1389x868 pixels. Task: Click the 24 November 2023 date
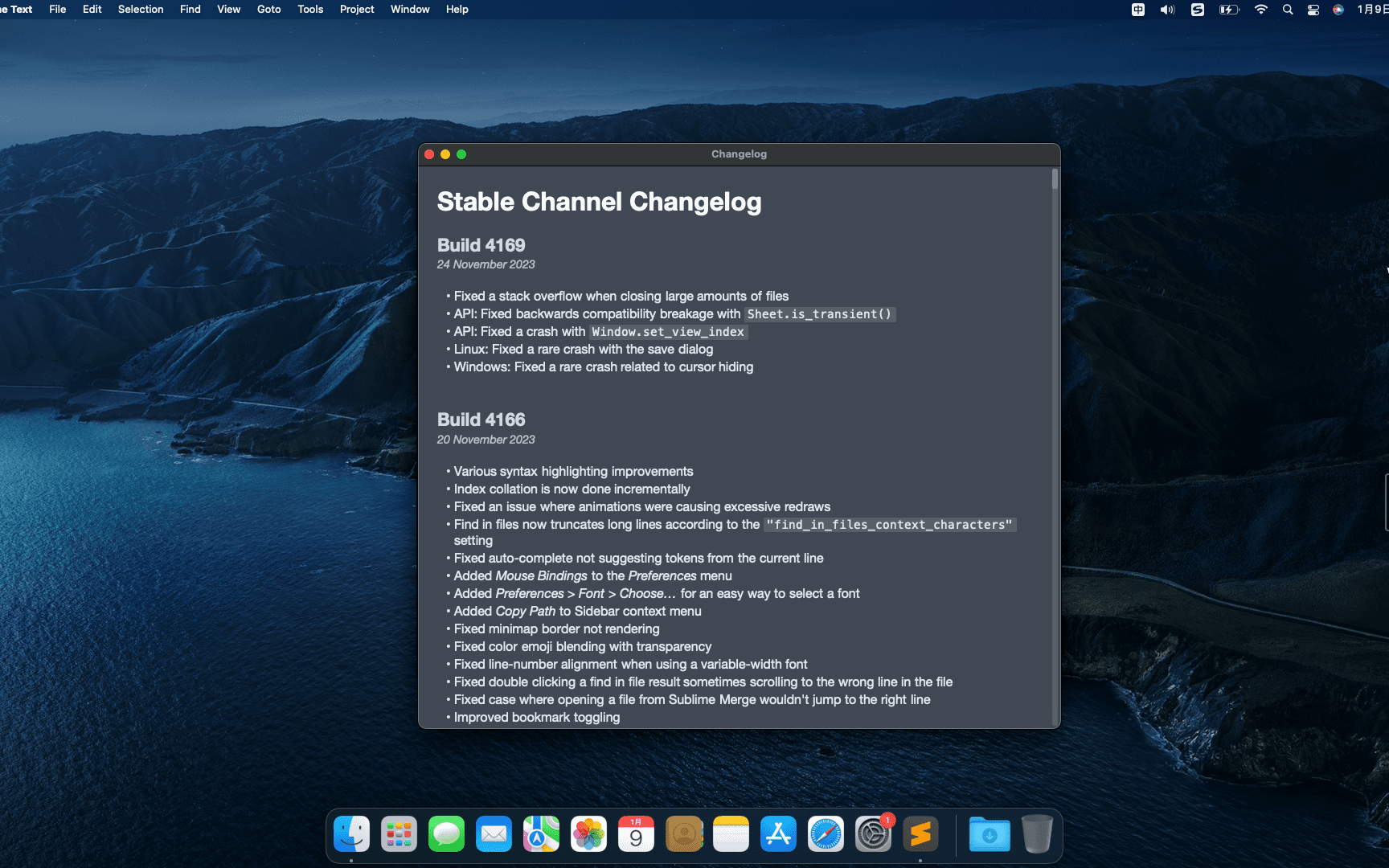click(486, 264)
